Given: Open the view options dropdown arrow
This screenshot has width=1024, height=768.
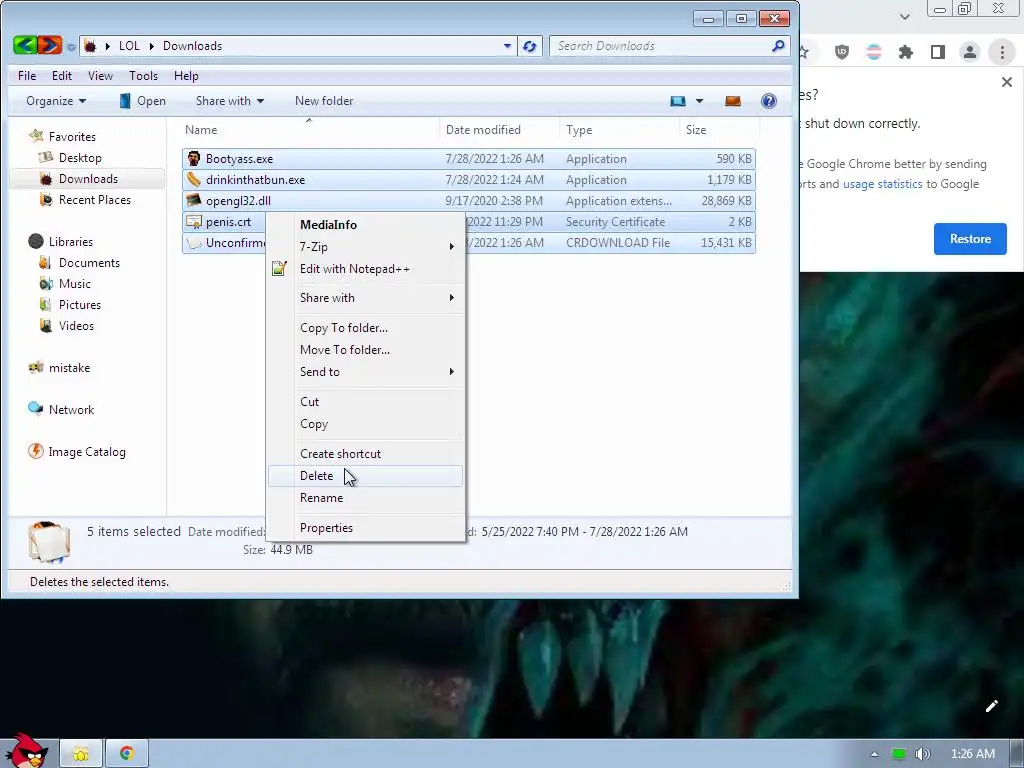Looking at the screenshot, I should [699, 101].
